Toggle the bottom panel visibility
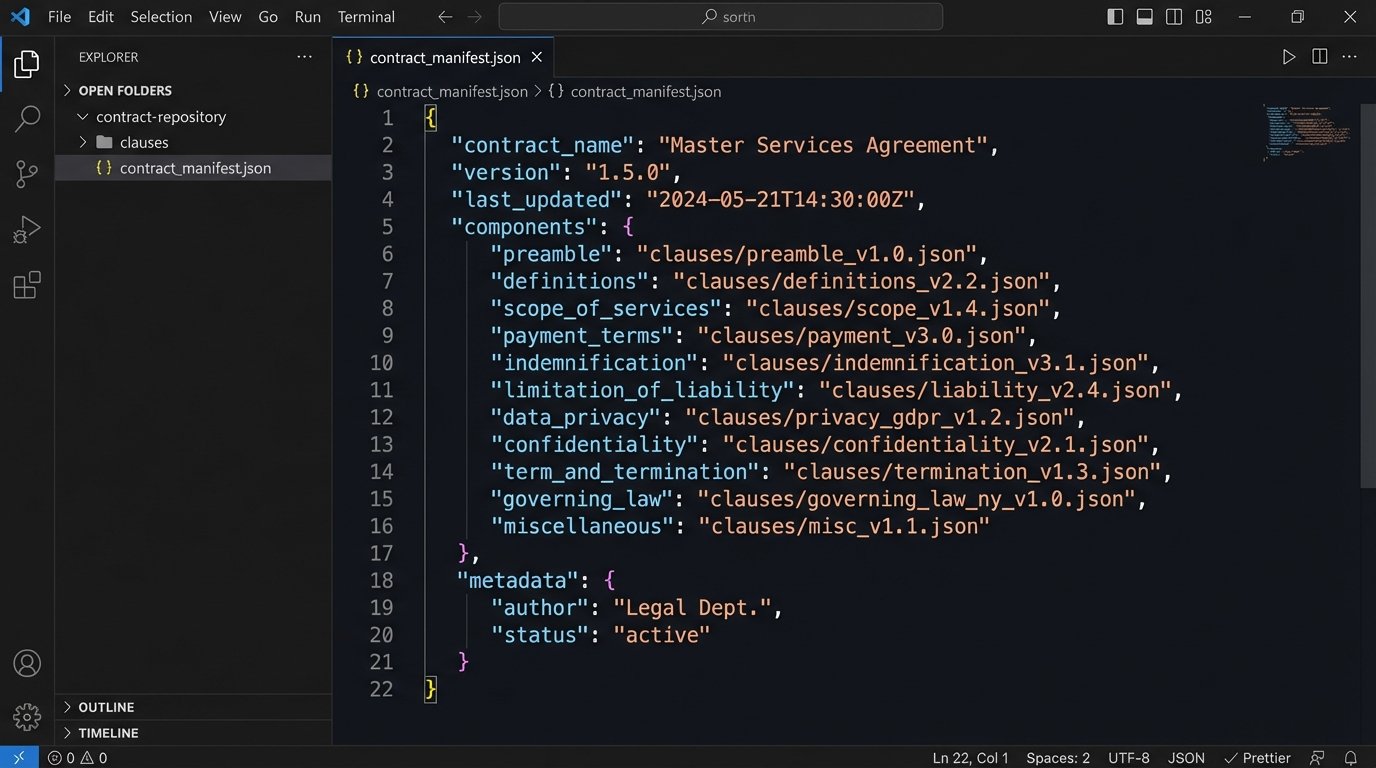 1143,17
